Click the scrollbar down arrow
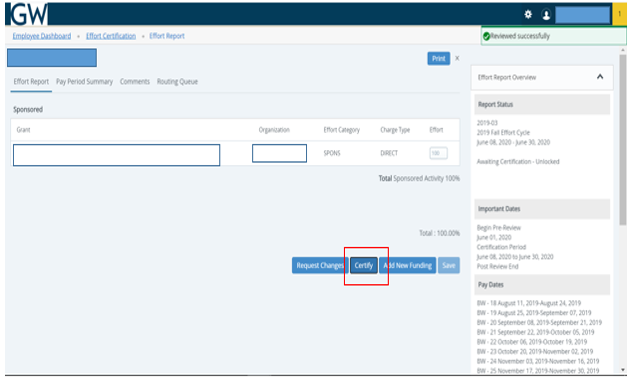The width and height of the screenshot is (632, 378). point(623,370)
